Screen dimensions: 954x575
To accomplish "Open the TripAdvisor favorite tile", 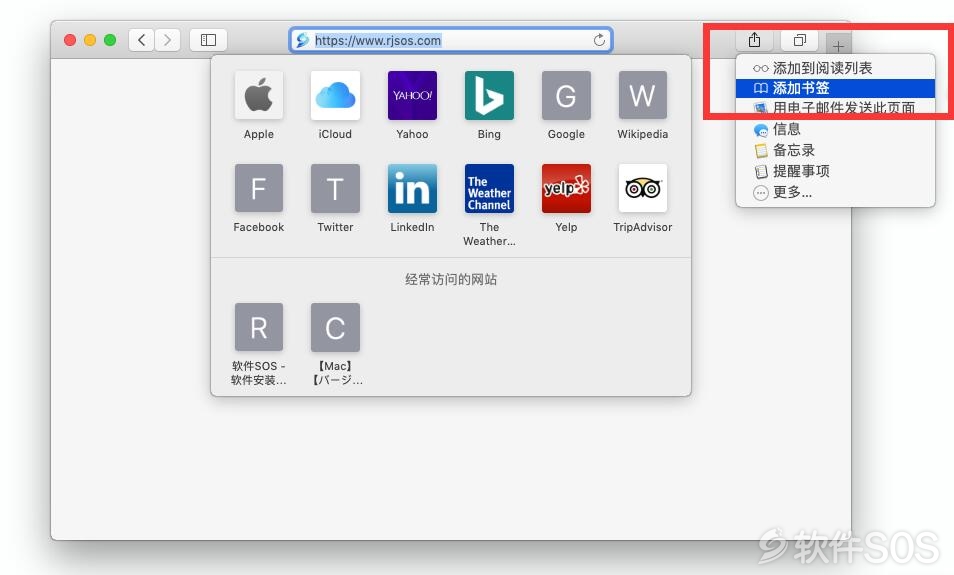I will click(x=642, y=189).
